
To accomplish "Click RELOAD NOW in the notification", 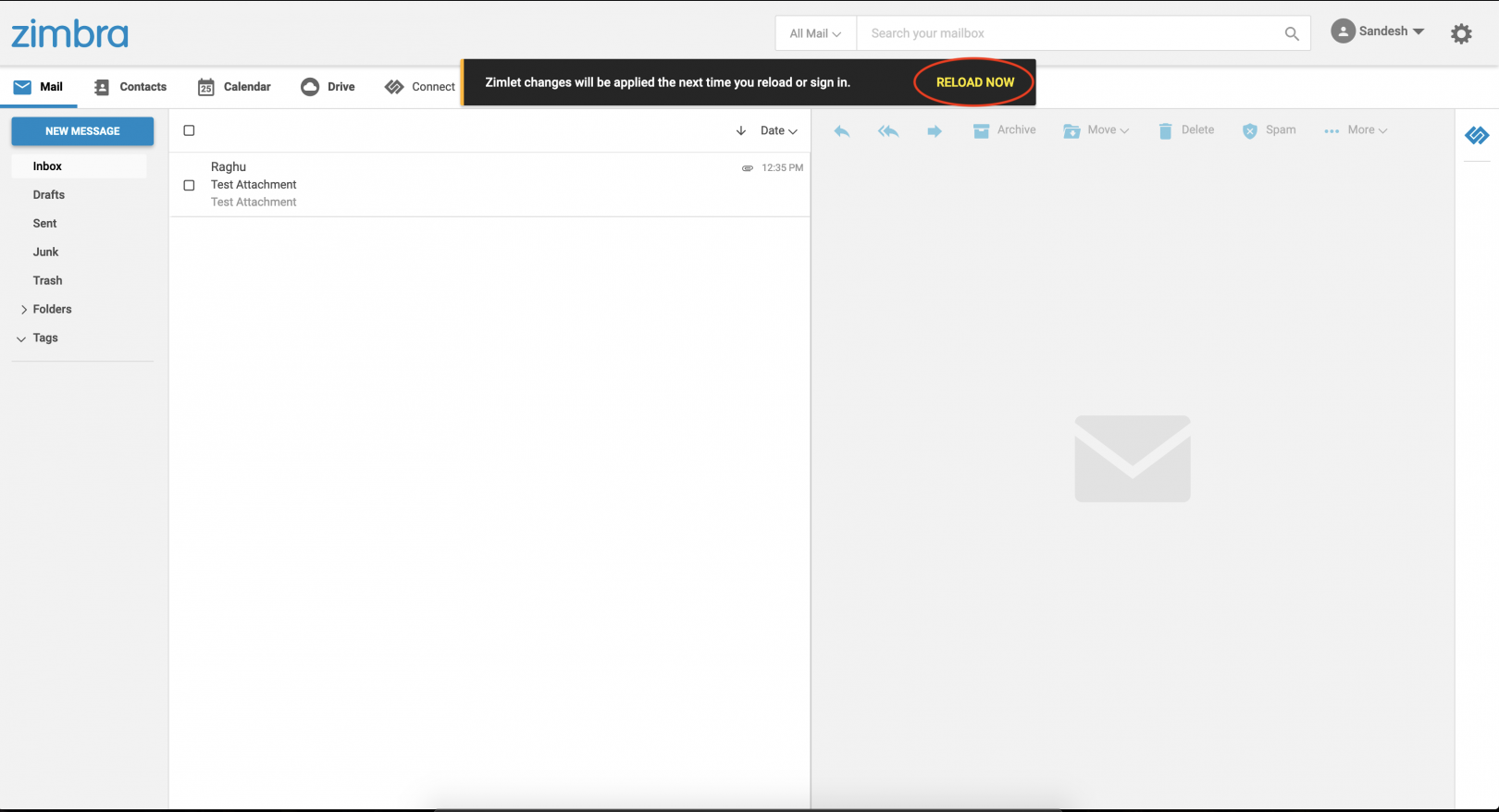I will pyautogui.click(x=975, y=82).
